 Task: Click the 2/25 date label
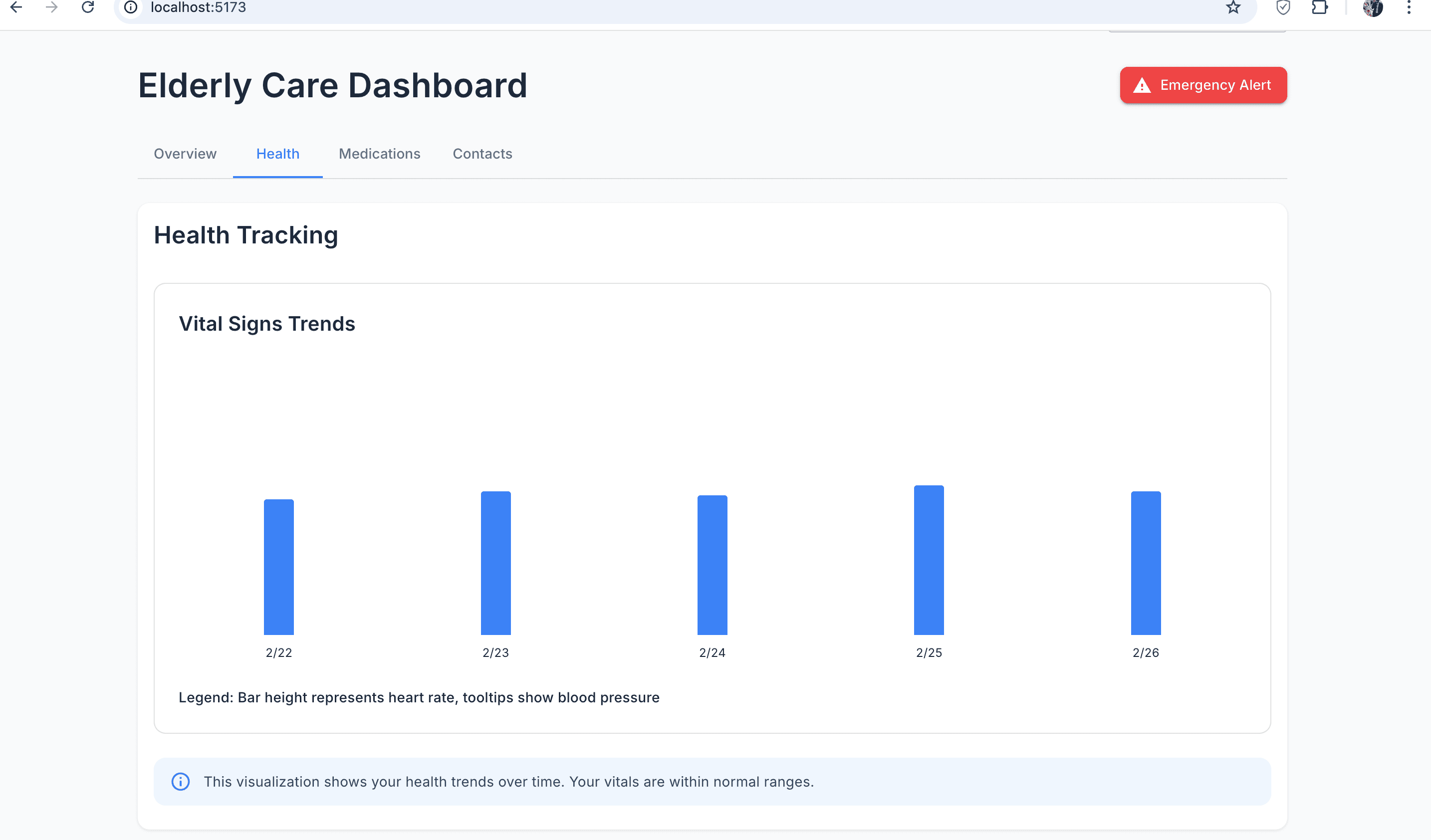(x=929, y=653)
